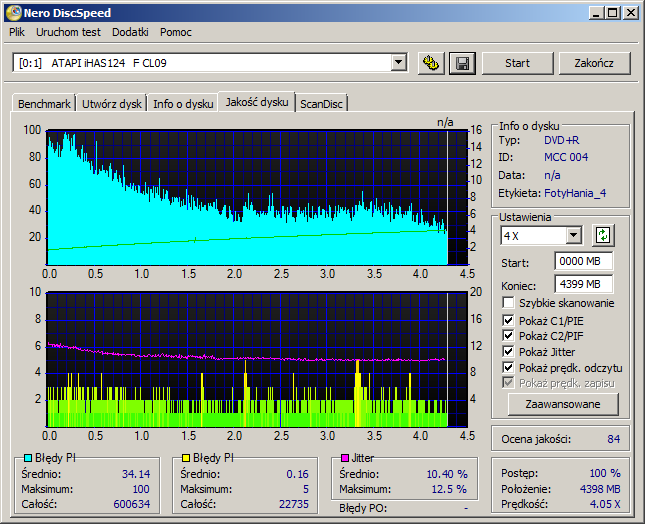645x524 pixels.
Task: Open the Pomoc menu
Action: click(x=176, y=32)
